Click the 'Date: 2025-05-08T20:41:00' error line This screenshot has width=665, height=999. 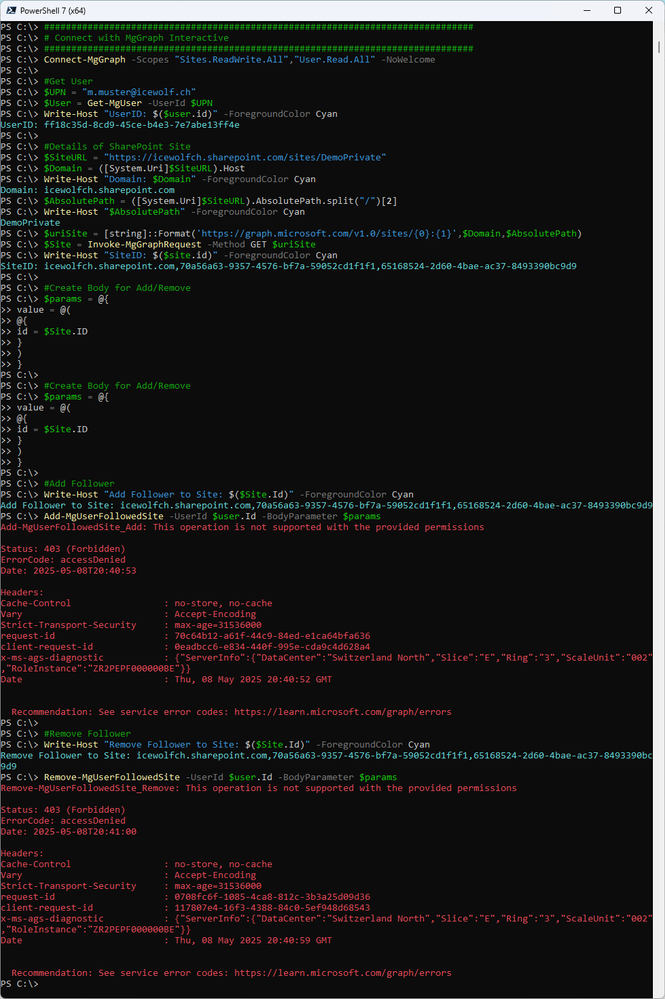pos(69,832)
